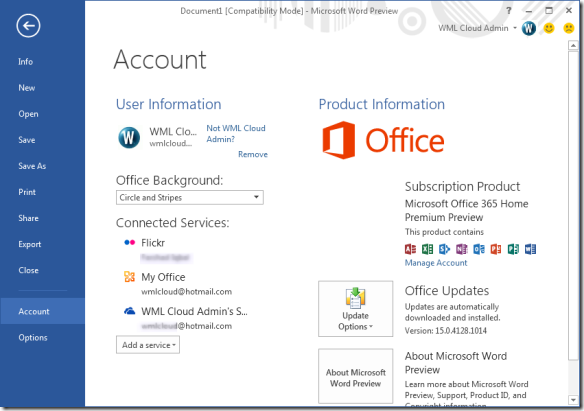Click the My Office orange icon

click(129, 277)
